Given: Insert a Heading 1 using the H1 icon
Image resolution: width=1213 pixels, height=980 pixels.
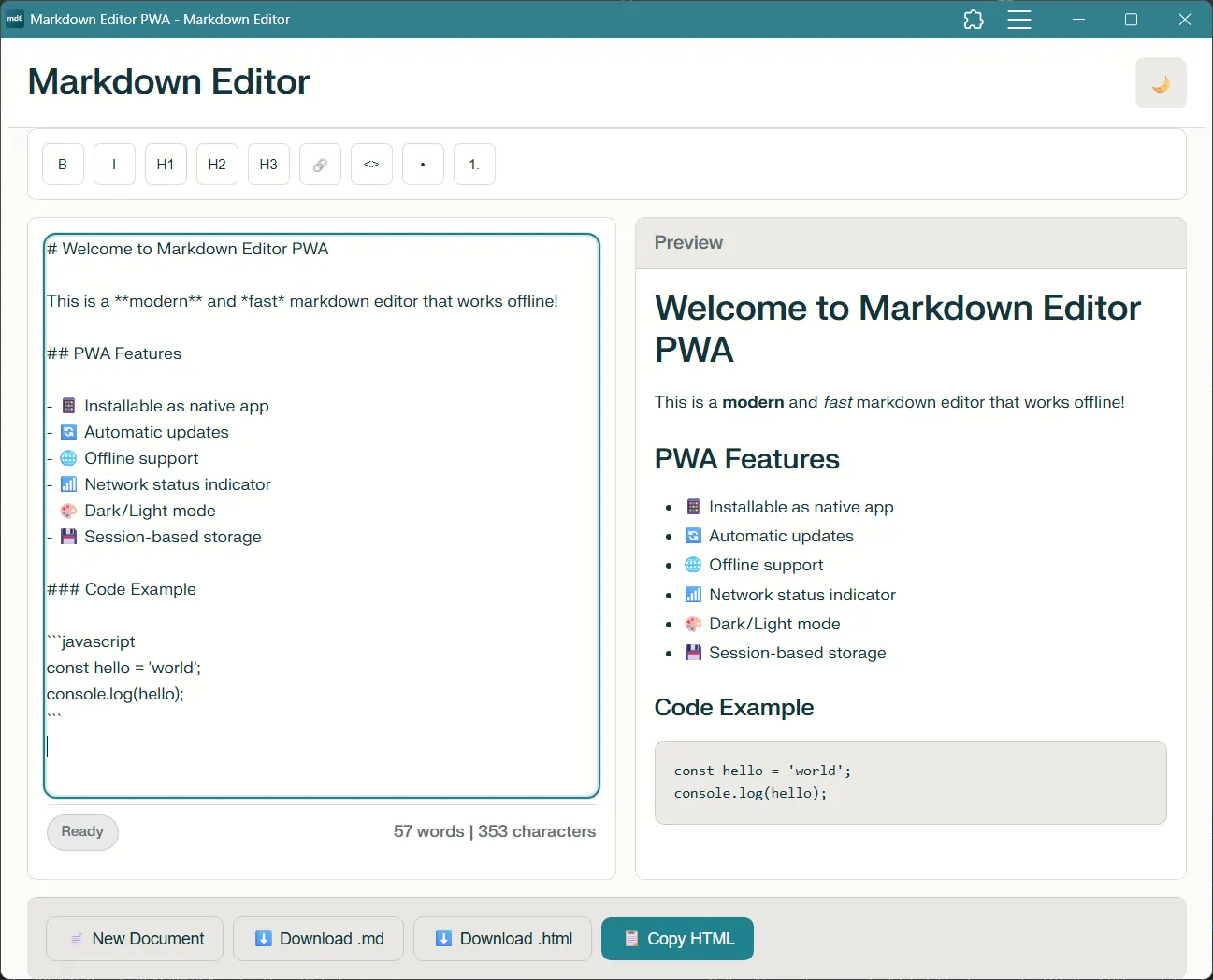Looking at the screenshot, I should pos(166,164).
